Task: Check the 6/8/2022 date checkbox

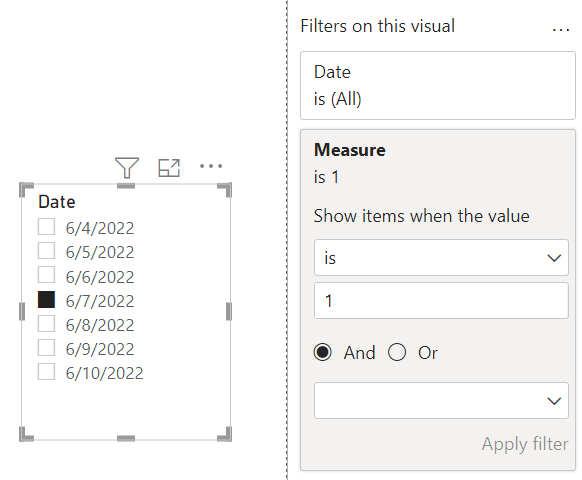Action: [x=46, y=324]
